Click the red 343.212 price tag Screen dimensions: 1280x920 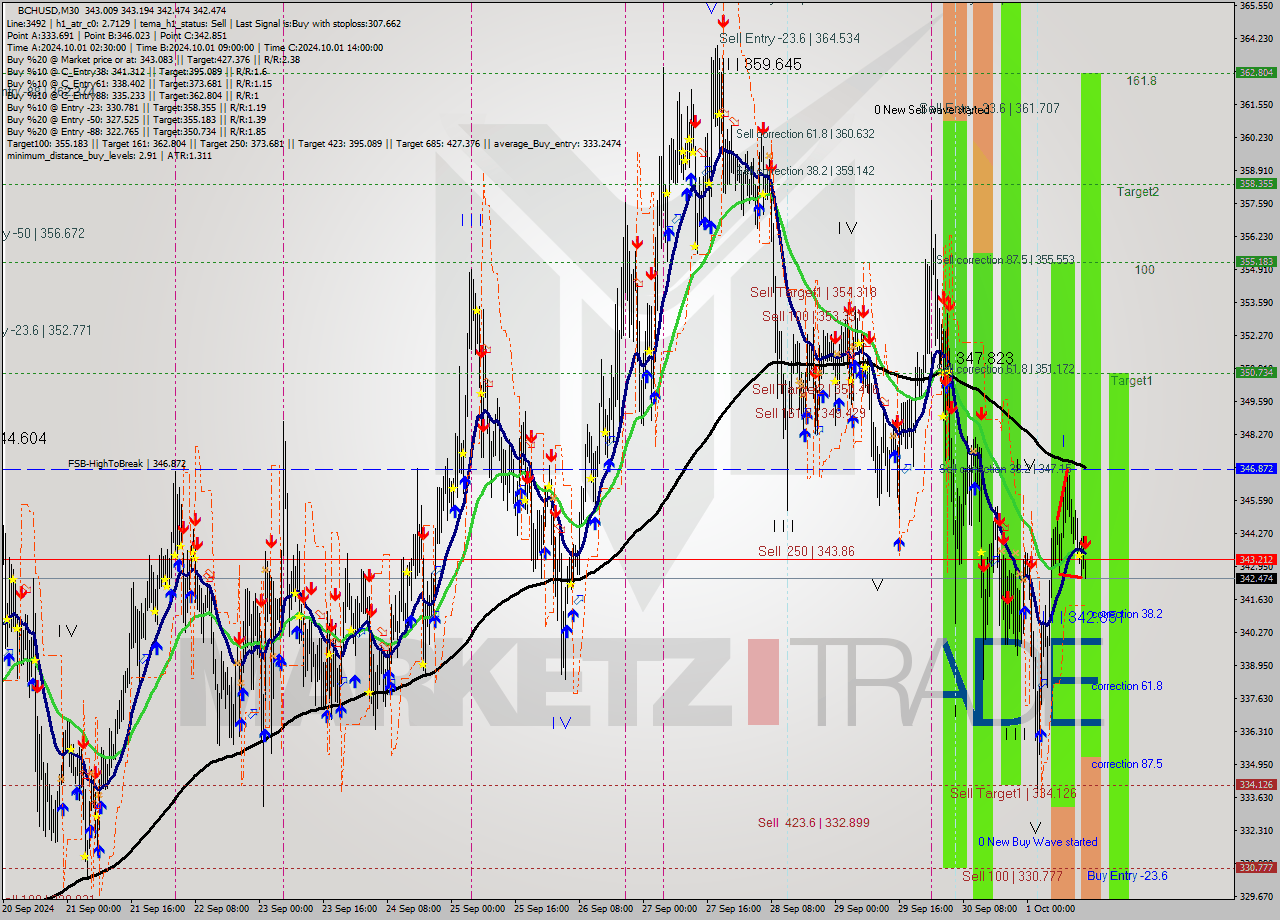click(x=1257, y=559)
